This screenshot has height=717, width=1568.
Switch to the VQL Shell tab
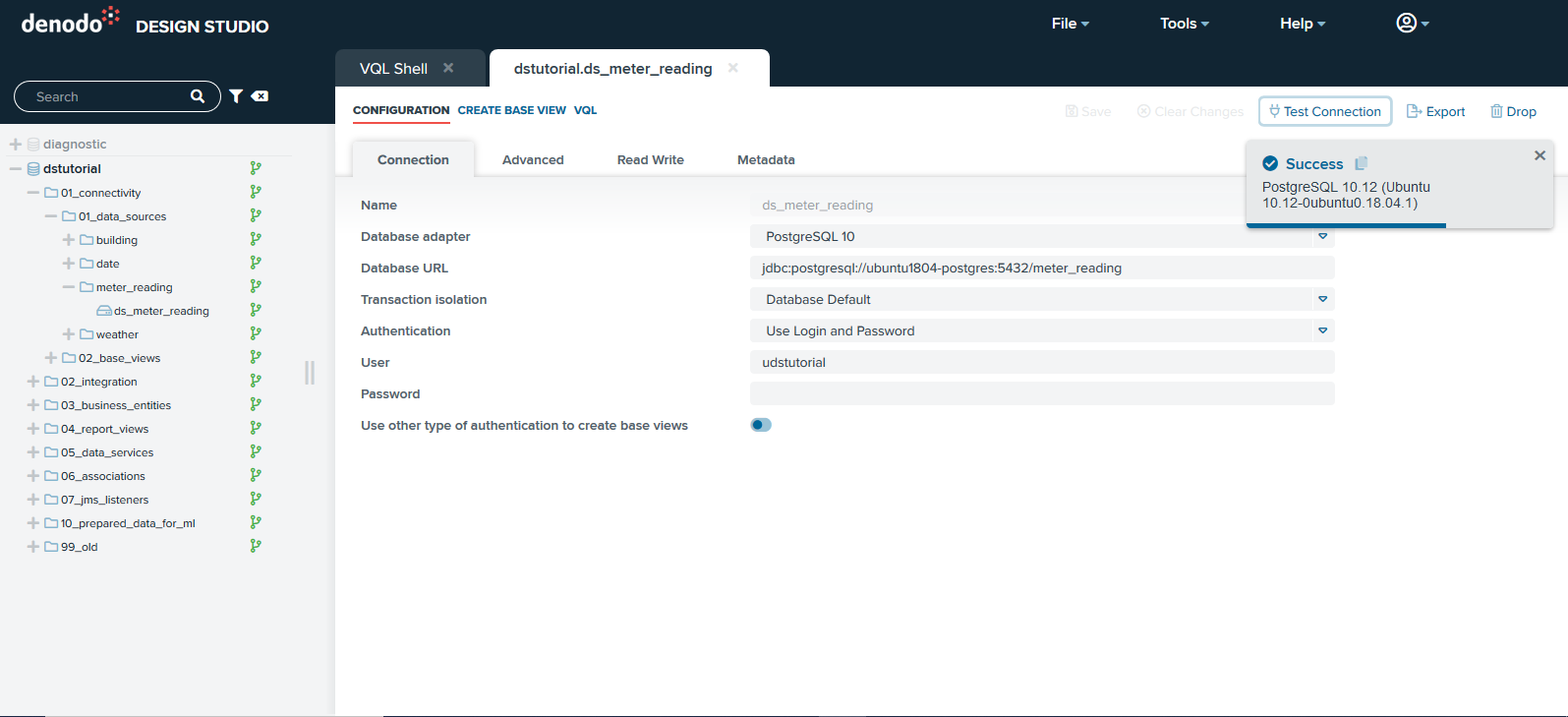click(393, 69)
